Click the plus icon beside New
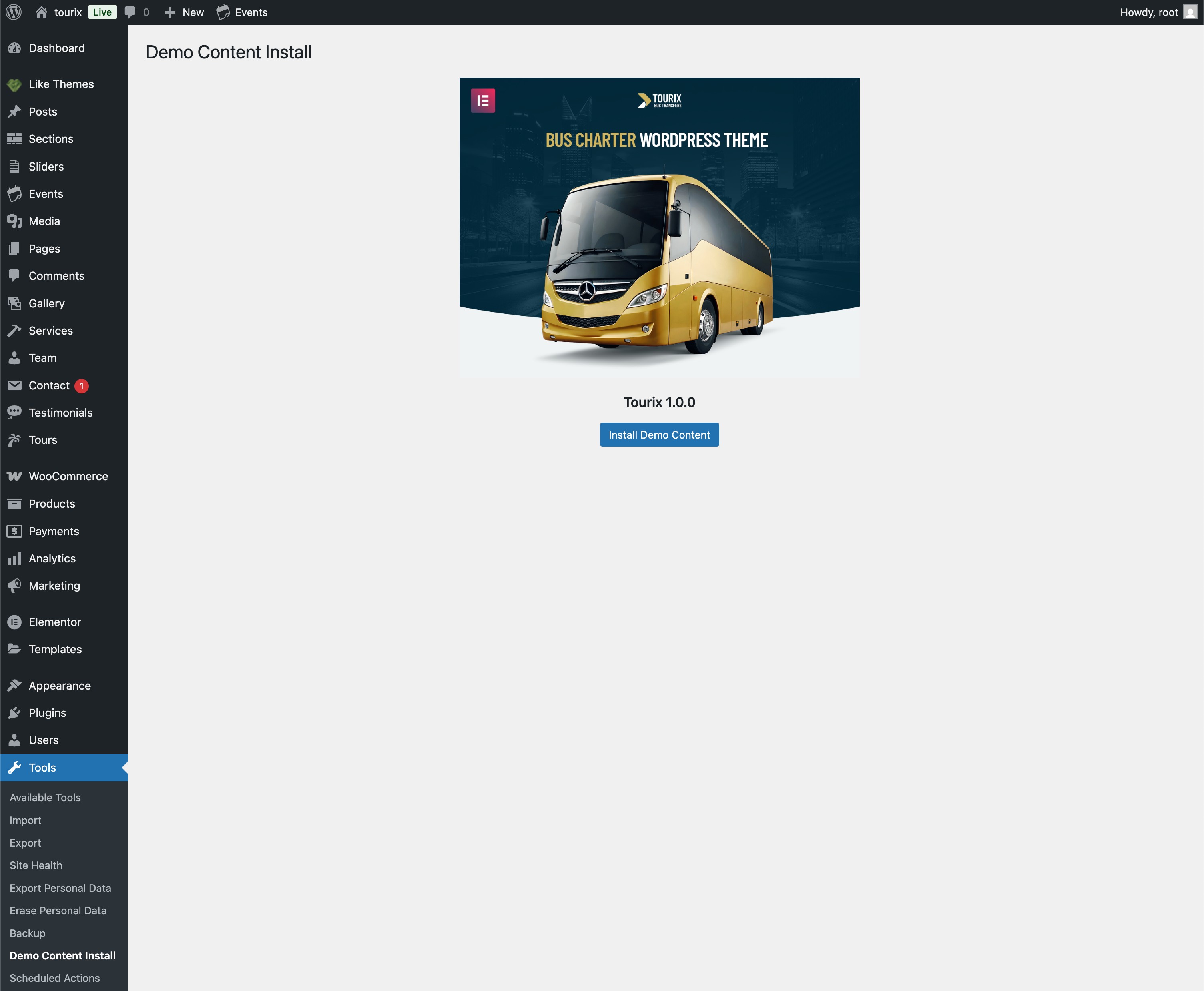Screen dimensions: 1204x991 (170, 12)
